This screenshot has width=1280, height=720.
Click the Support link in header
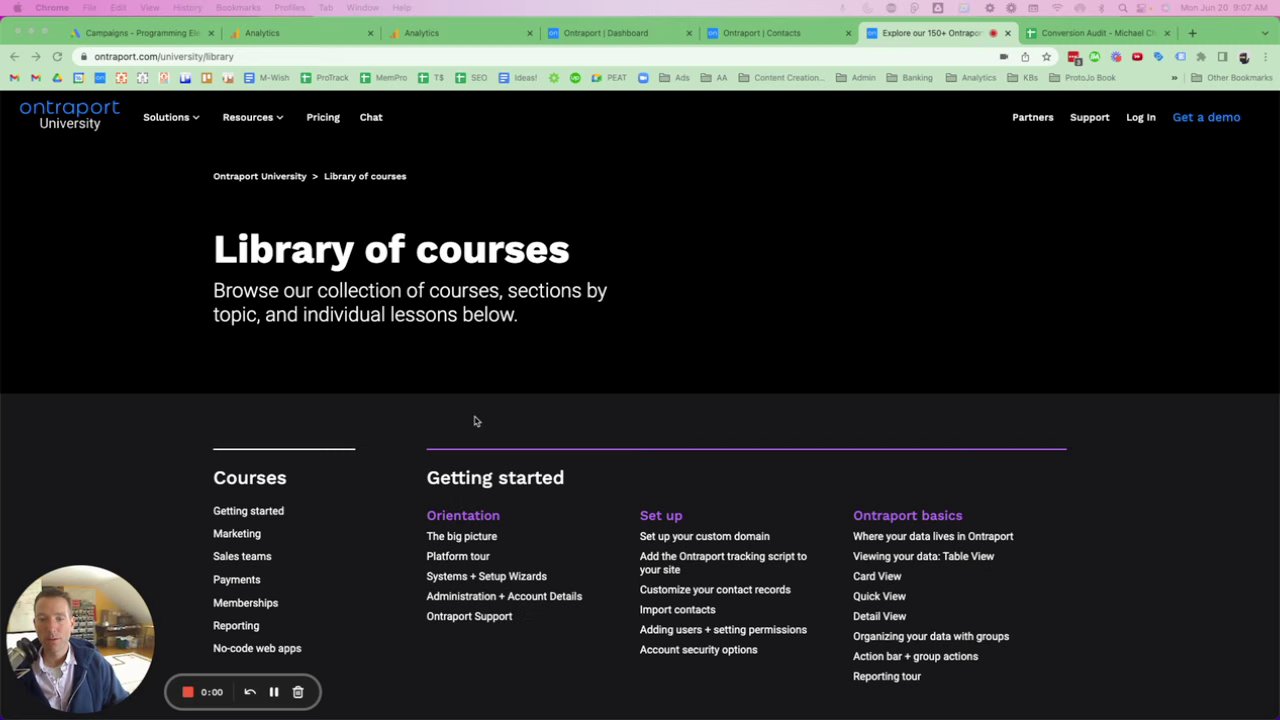point(1089,117)
